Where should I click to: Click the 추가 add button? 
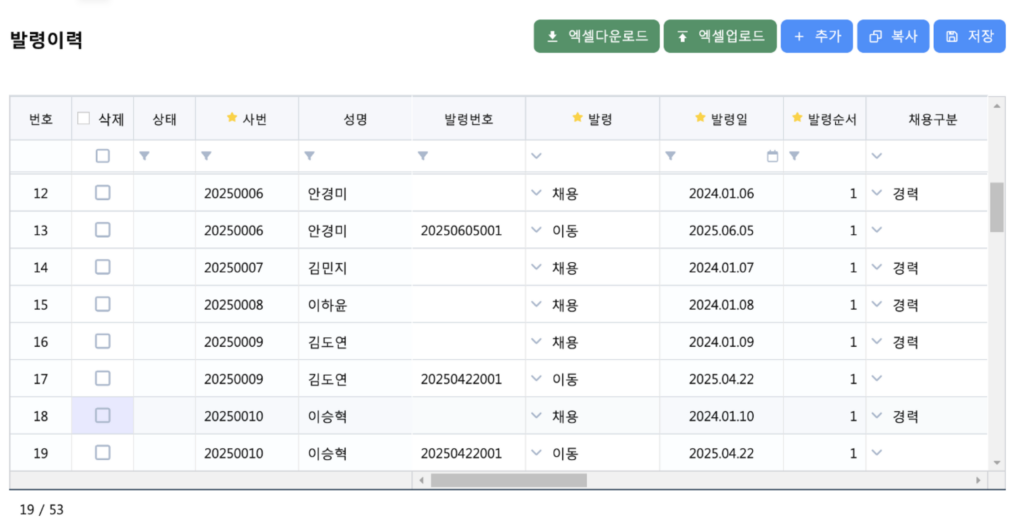pyautogui.click(x=817, y=36)
